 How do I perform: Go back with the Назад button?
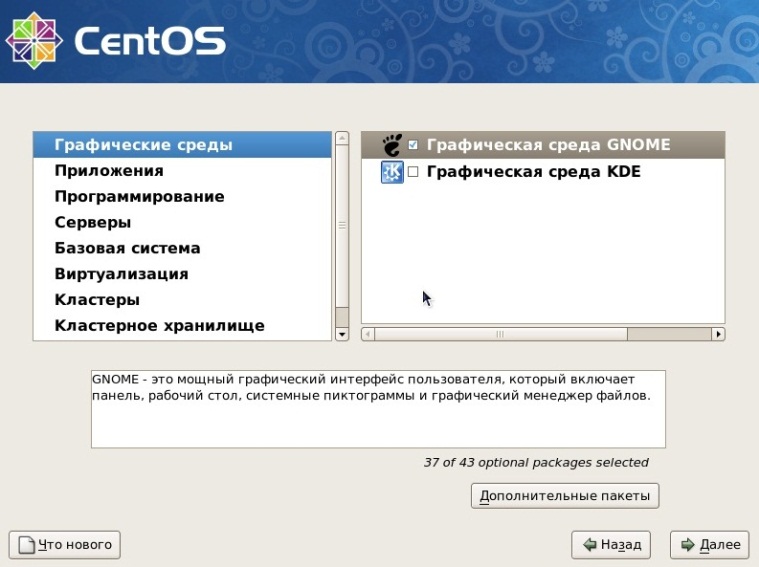point(611,545)
